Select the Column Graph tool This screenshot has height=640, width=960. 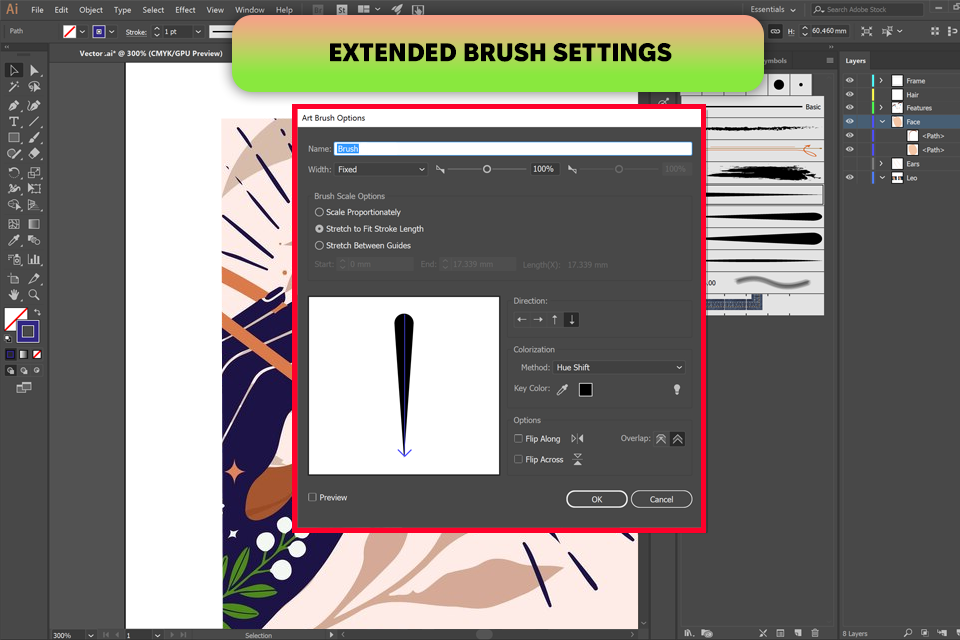click(x=34, y=260)
